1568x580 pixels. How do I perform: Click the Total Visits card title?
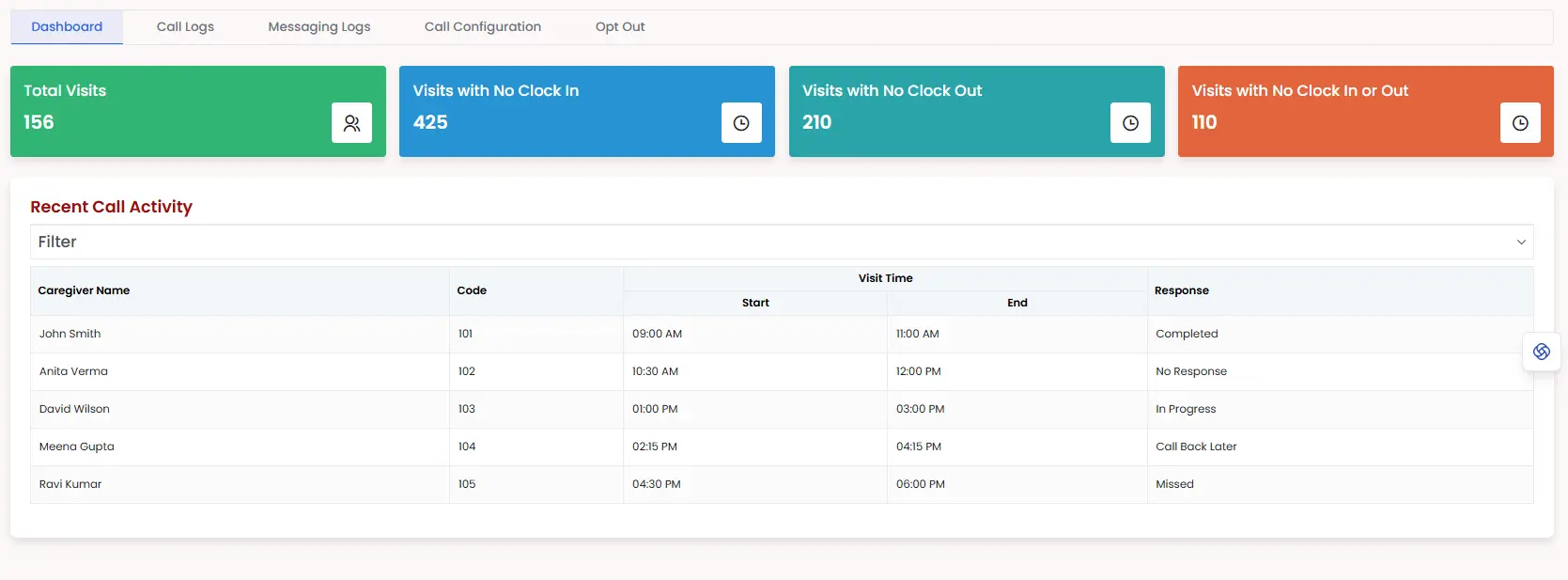(x=65, y=90)
